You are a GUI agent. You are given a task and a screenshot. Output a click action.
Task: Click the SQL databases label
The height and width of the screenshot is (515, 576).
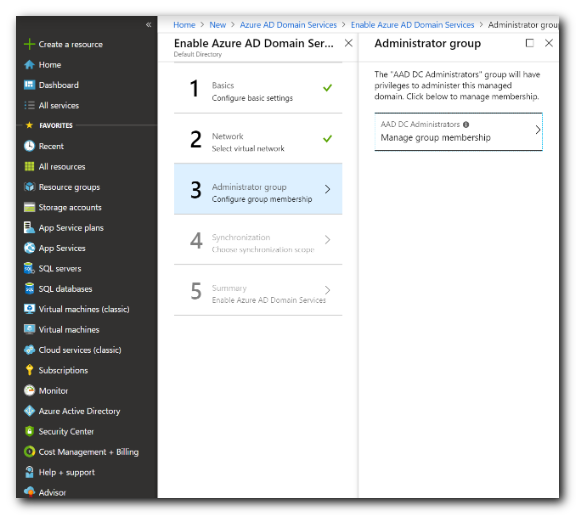(x=65, y=289)
